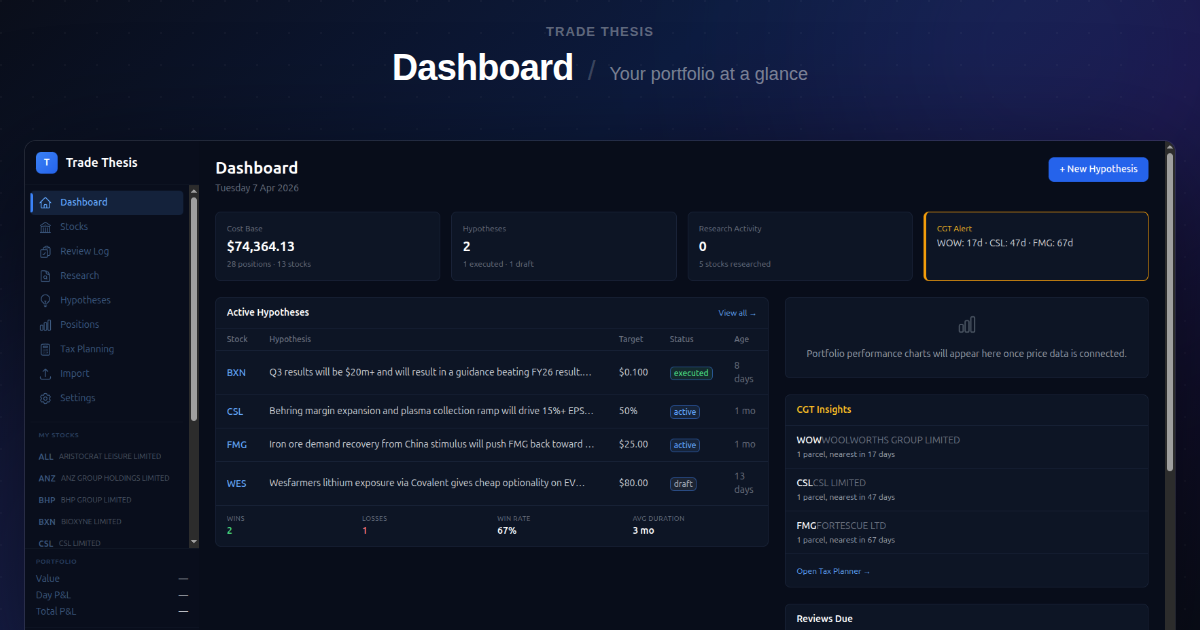The width and height of the screenshot is (1200, 630).
Task: Click the Review Log sidebar icon
Action: [x=45, y=251]
